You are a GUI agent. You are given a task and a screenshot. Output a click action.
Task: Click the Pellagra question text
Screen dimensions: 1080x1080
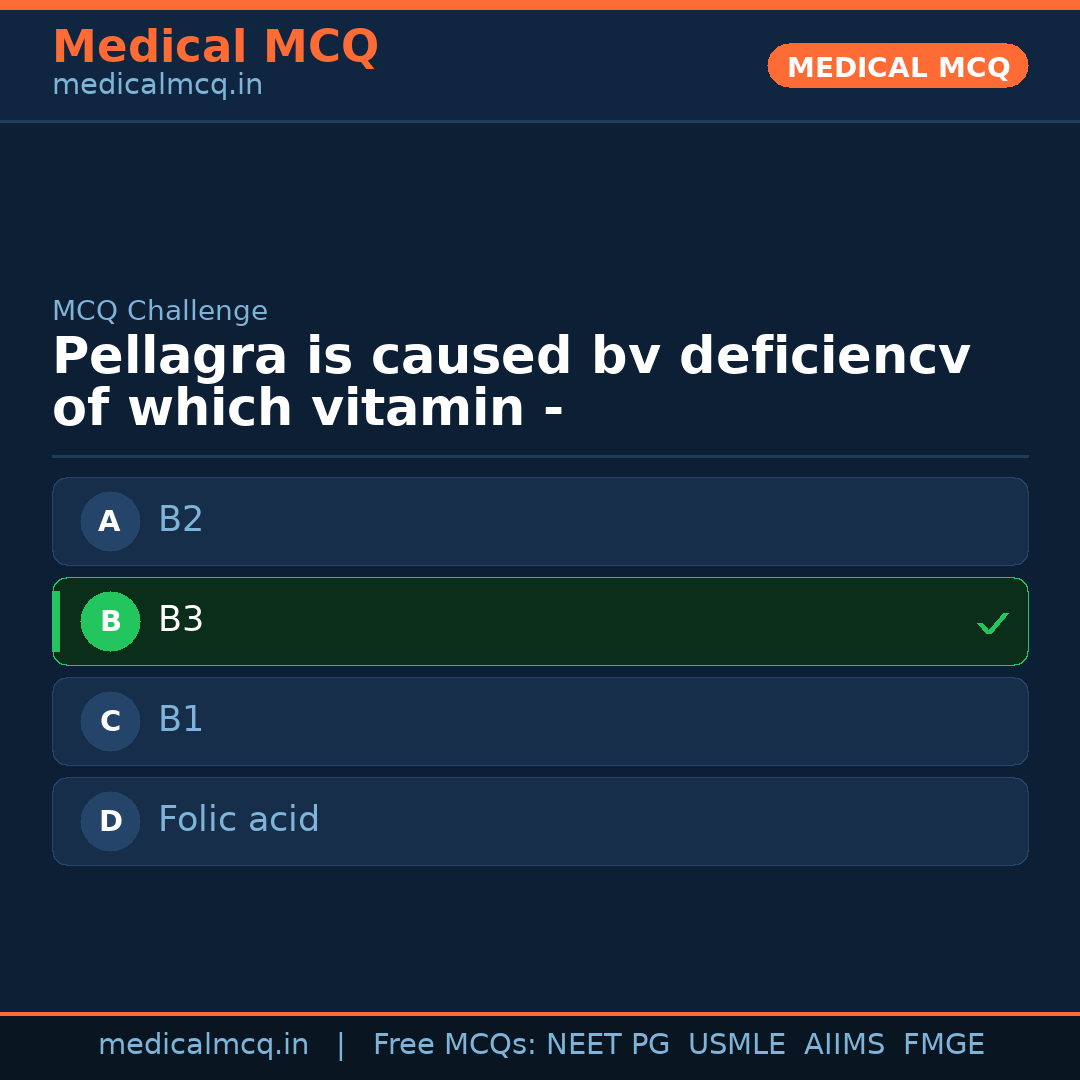pyautogui.click(x=510, y=383)
